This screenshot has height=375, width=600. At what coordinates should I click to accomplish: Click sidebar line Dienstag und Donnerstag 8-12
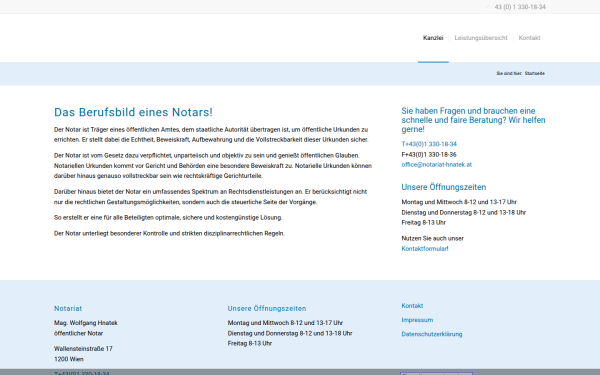[x=463, y=212]
